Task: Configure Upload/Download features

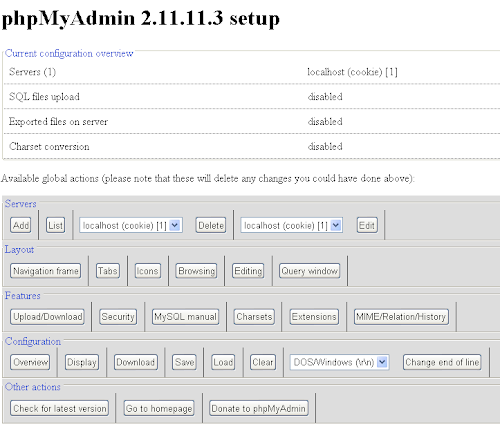Action: (47, 317)
